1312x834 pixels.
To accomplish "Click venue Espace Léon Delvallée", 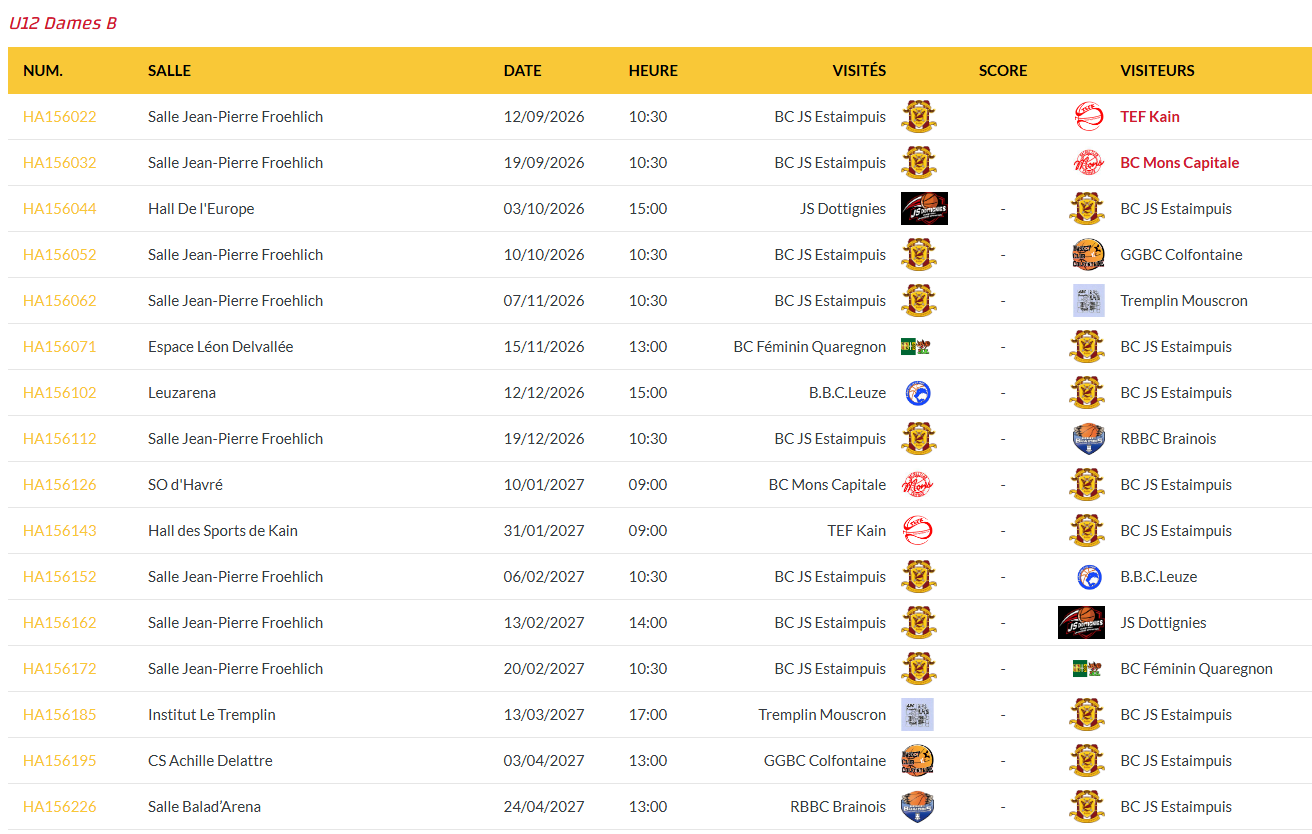I will point(221,347).
